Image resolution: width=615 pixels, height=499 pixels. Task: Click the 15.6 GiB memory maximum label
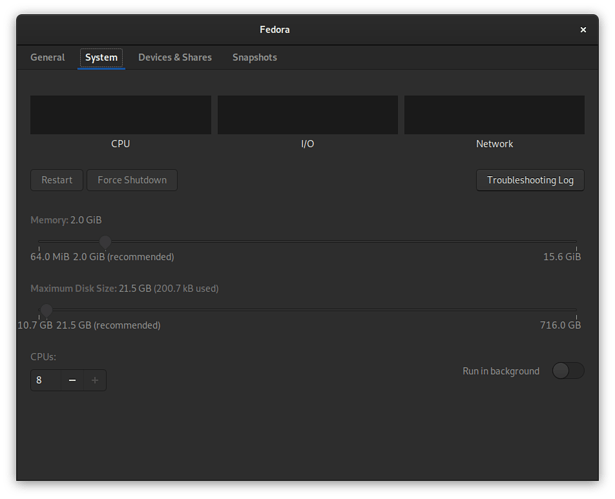click(x=562, y=257)
